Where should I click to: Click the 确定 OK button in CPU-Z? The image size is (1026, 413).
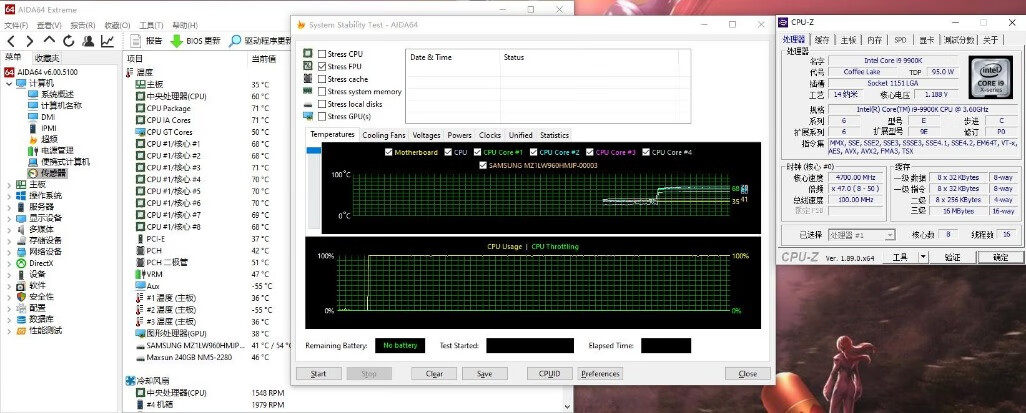pyautogui.click(x=1000, y=257)
